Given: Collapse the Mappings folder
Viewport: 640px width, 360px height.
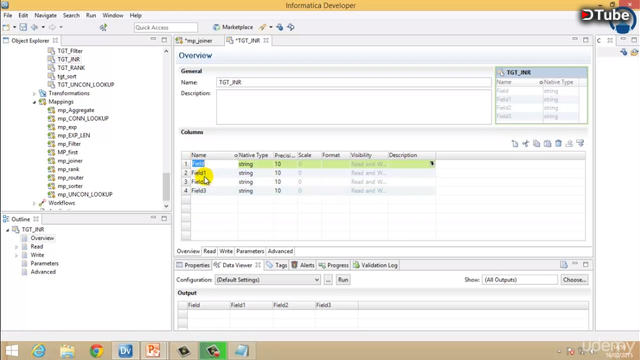Looking at the screenshot, I should coord(34,102).
